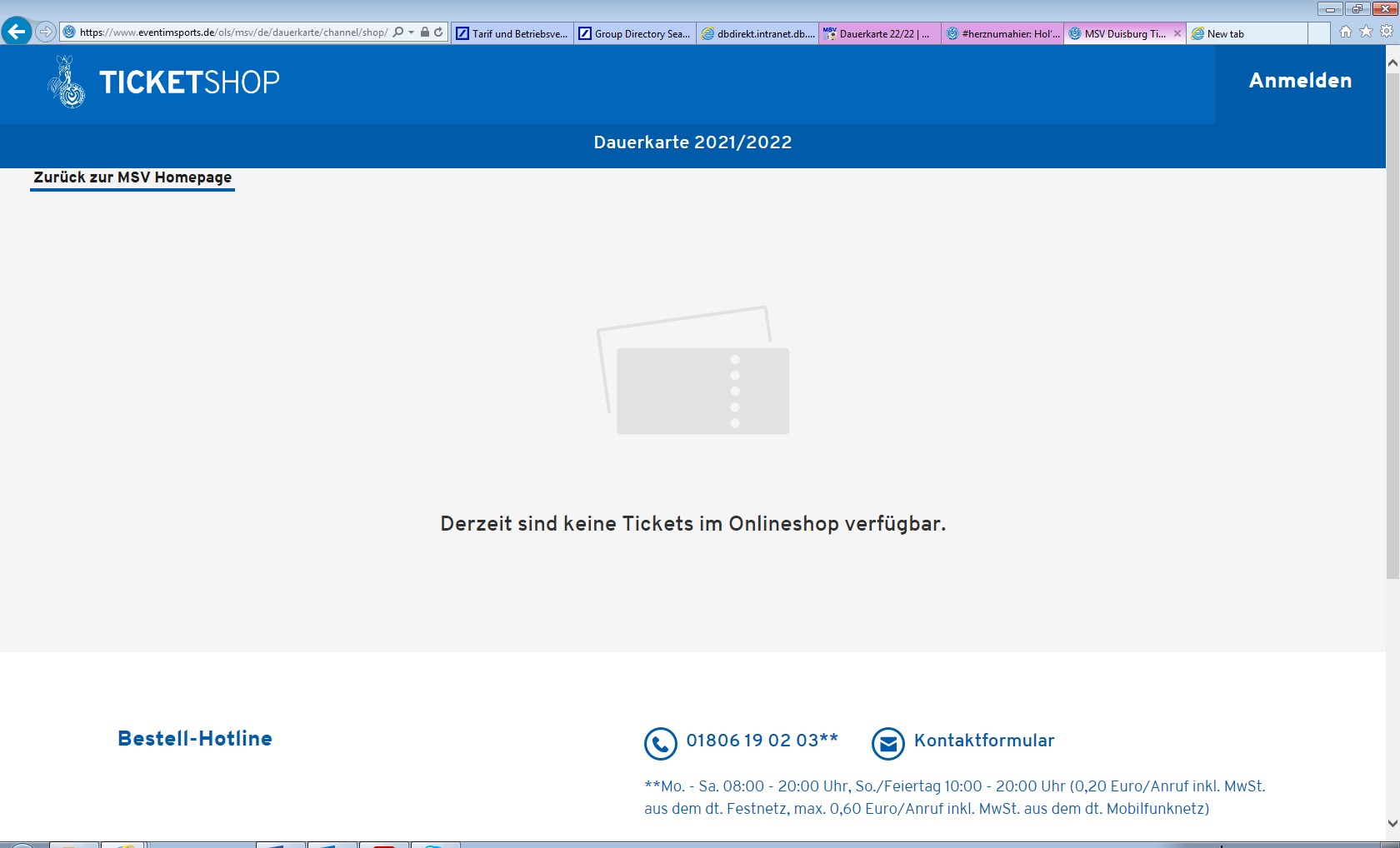The width and height of the screenshot is (1400, 848).
Task: Click the Anmelden login button
Action: click(x=1300, y=81)
